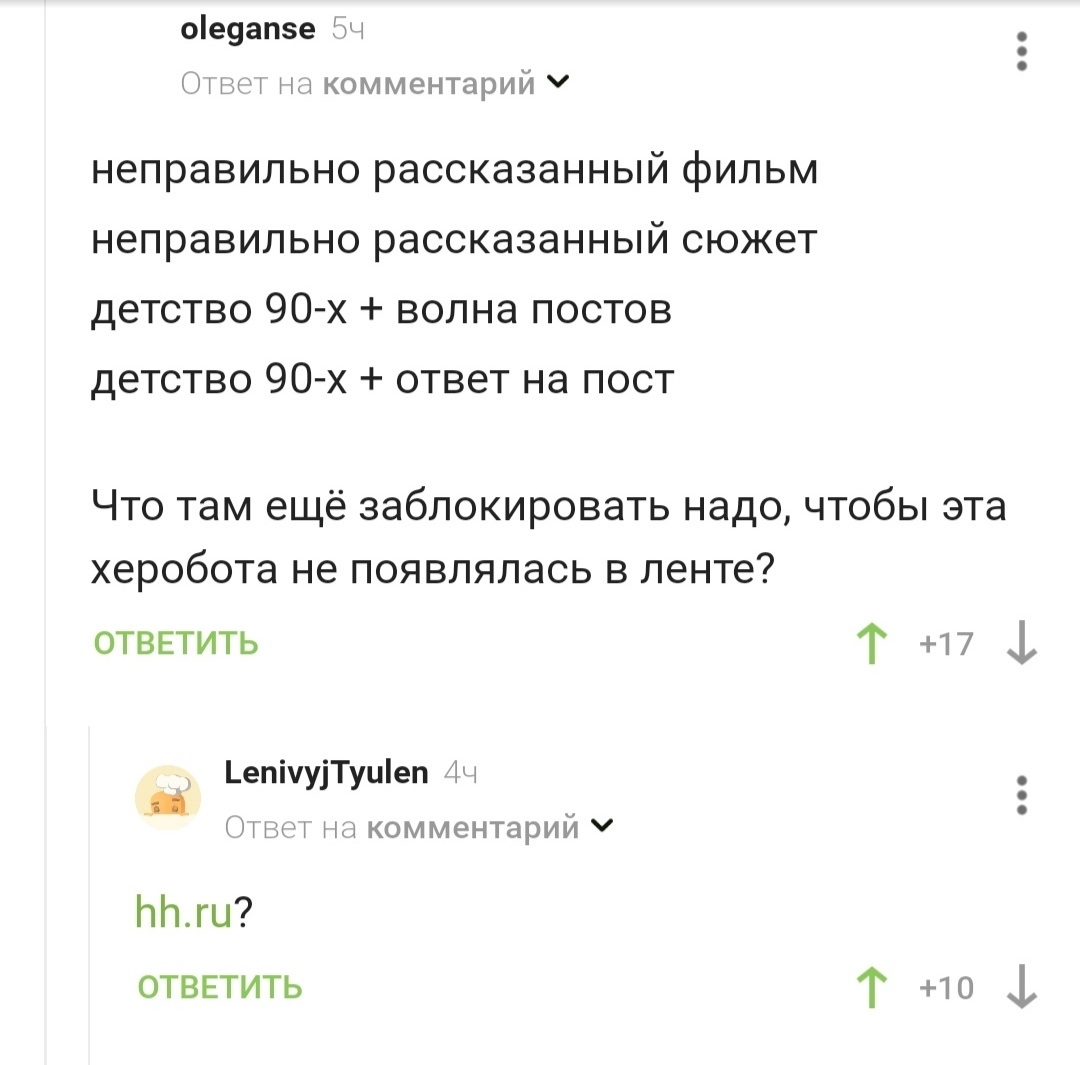1080x1065 pixels.
Task: Expand parent comment chevron under LenivyjTyulen
Action: coord(602,825)
